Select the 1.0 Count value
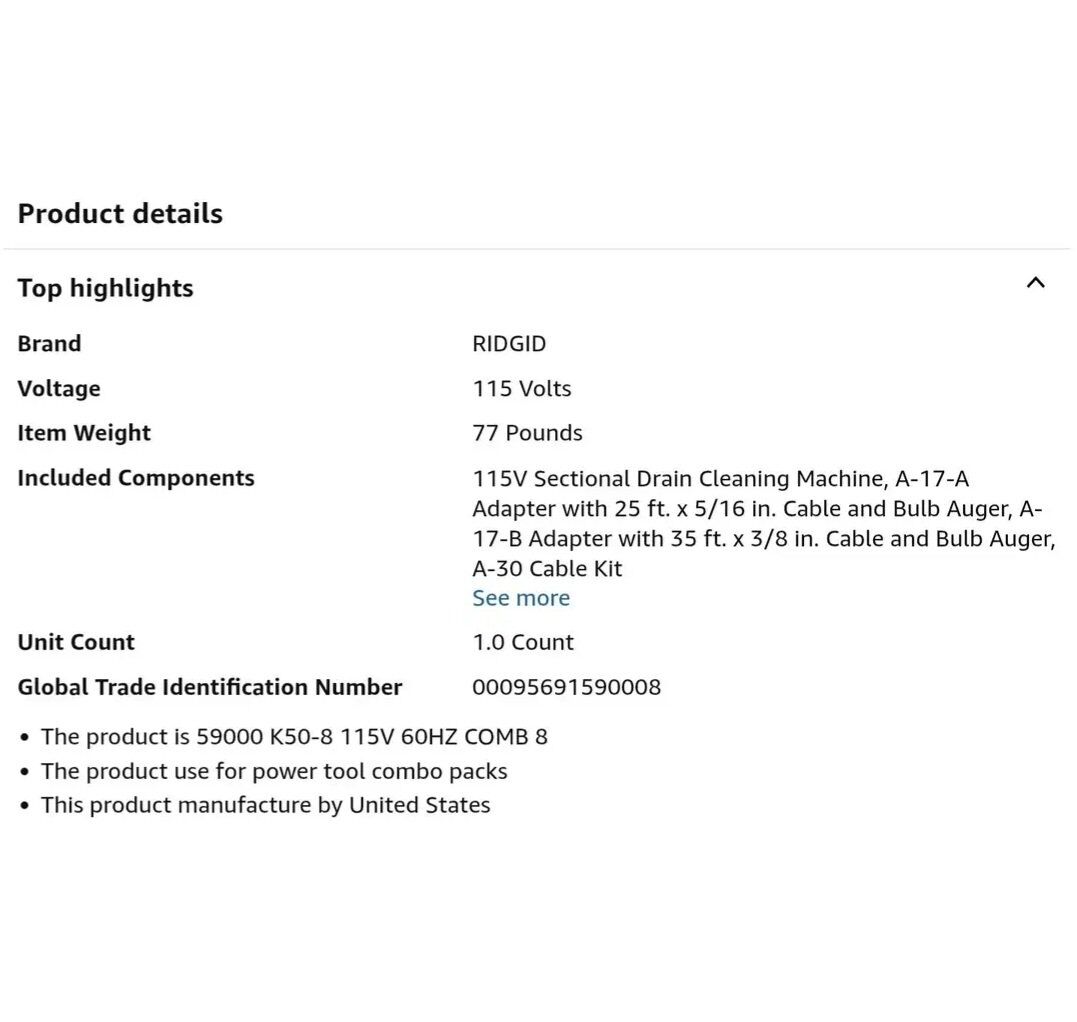The width and height of the screenshot is (1077, 1022). coord(523,642)
